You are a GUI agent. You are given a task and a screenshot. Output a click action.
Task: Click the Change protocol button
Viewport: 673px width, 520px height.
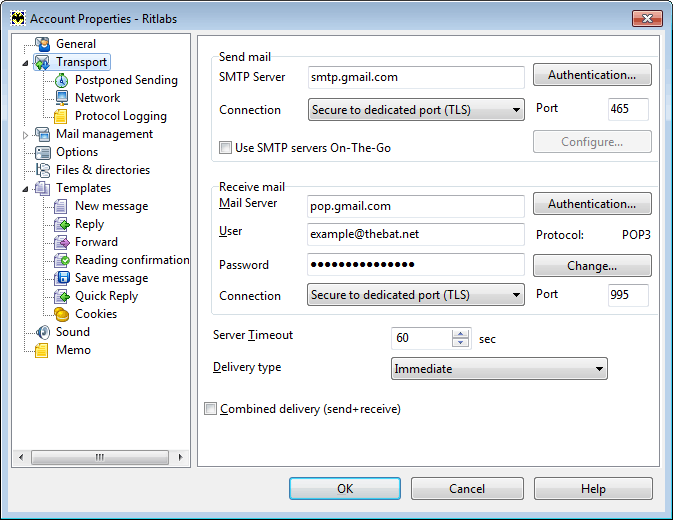pos(592,266)
